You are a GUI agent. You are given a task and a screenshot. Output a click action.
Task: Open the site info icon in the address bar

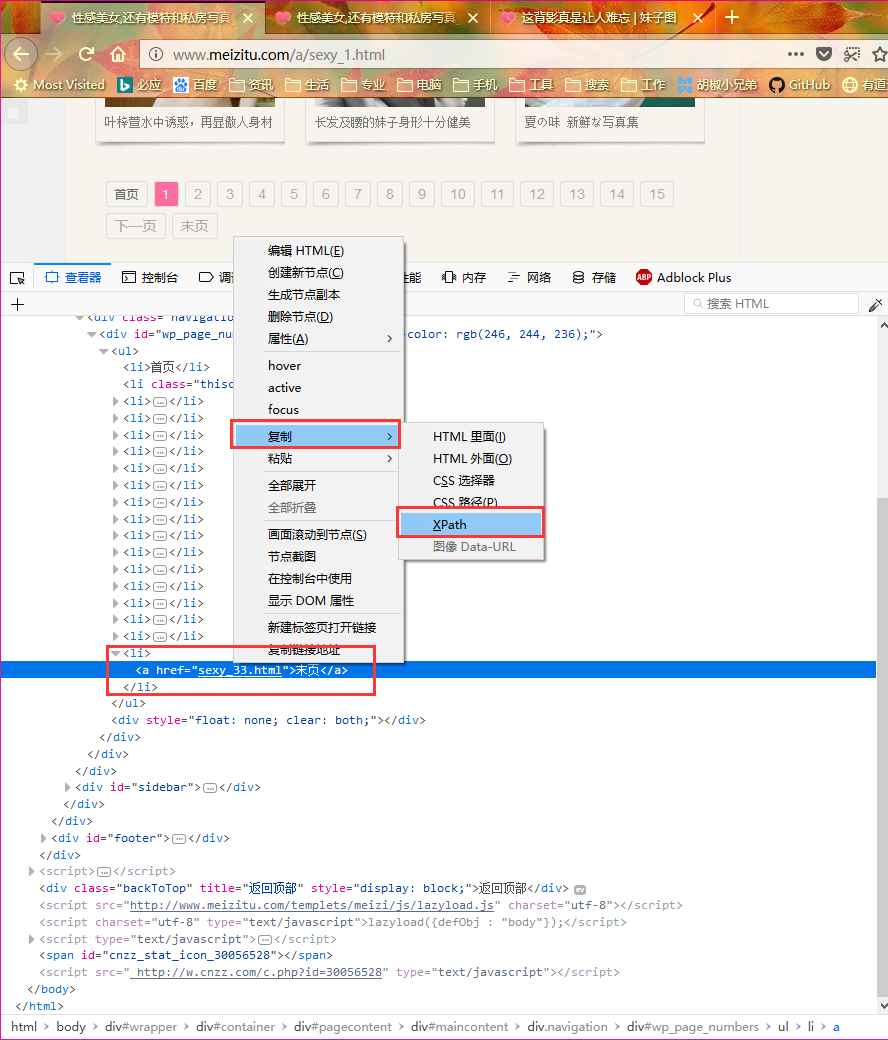(x=155, y=54)
